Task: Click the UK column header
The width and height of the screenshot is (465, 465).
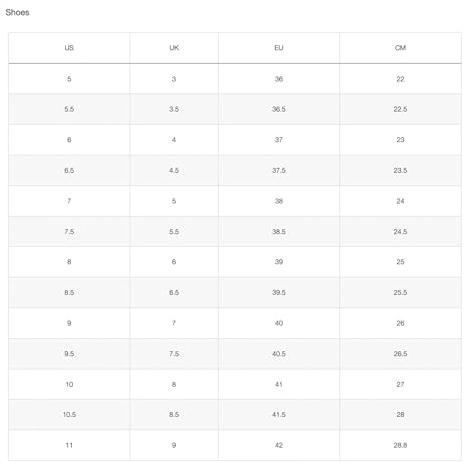Action: click(174, 48)
